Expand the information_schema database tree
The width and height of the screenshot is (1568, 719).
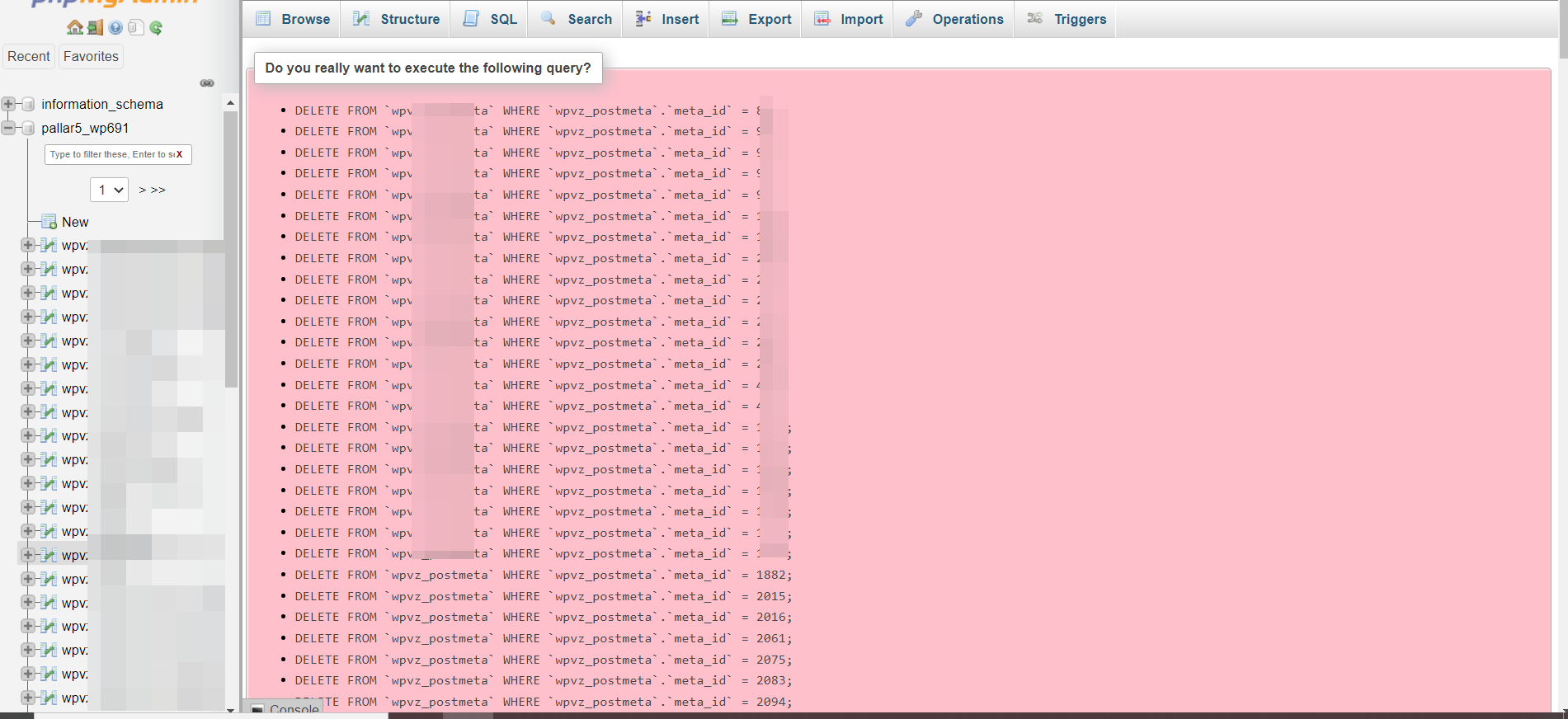point(8,104)
